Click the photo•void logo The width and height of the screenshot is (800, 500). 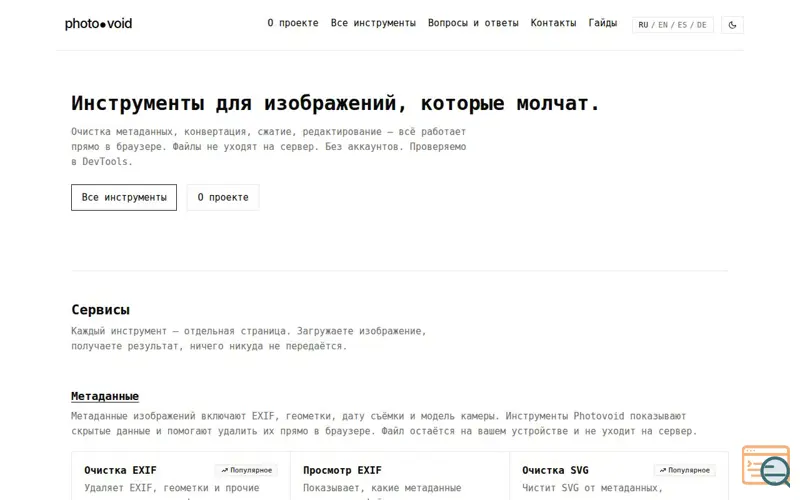(x=98, y=23)
